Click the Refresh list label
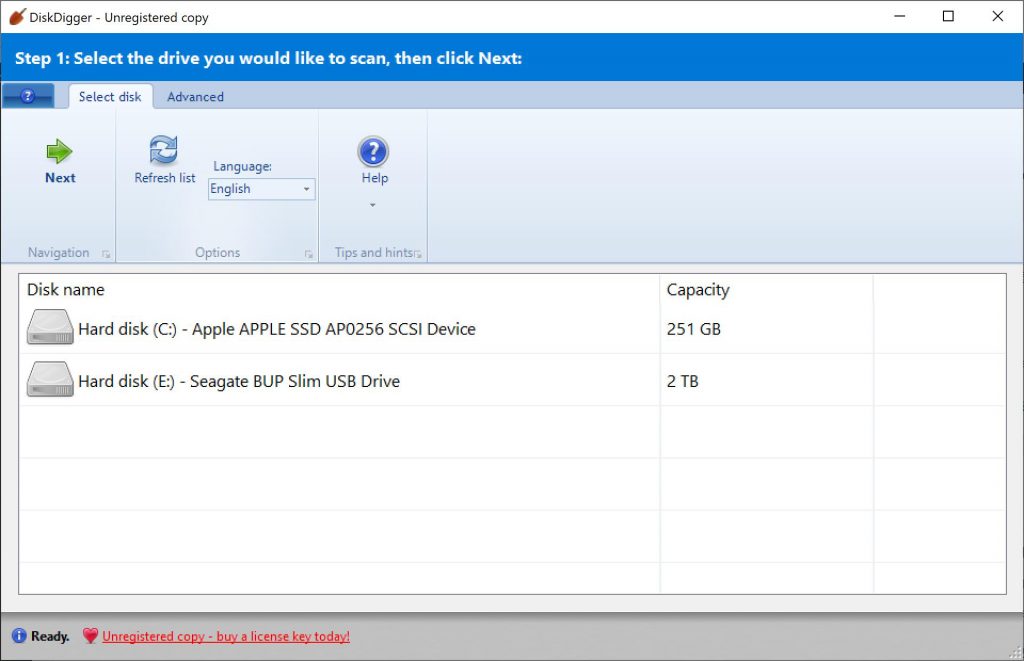 click(x=165, y=178)
